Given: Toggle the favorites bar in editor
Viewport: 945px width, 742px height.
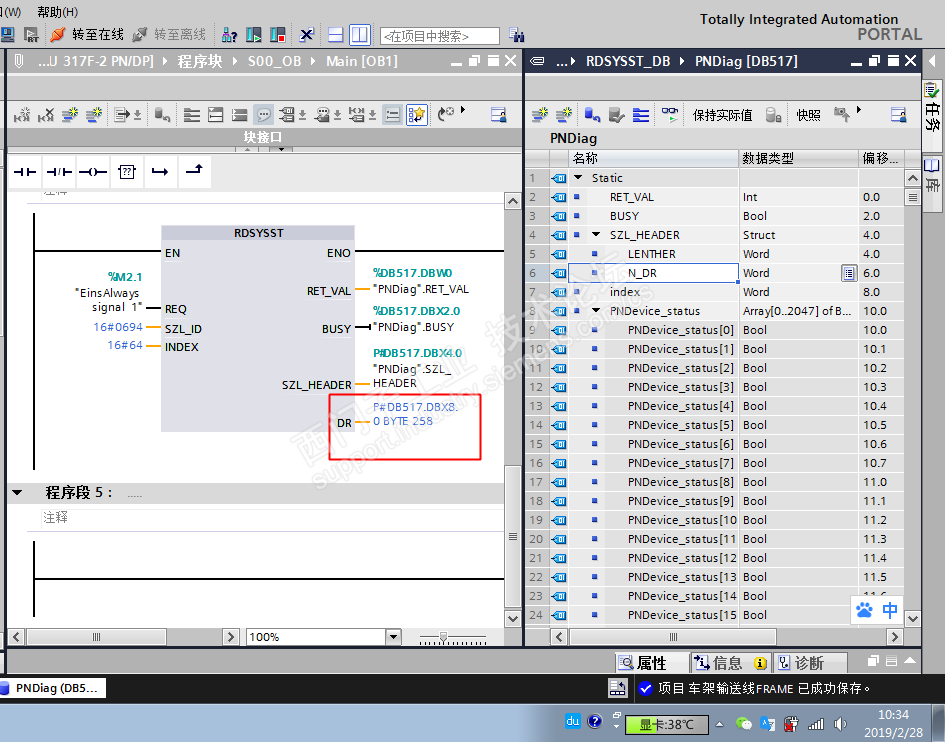Looking at the screenshot, I should 416,115.
